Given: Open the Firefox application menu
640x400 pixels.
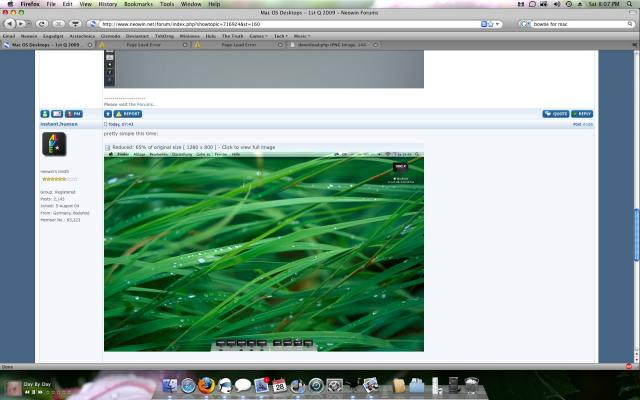Looking at the screenshot, I should click(30, 4).
